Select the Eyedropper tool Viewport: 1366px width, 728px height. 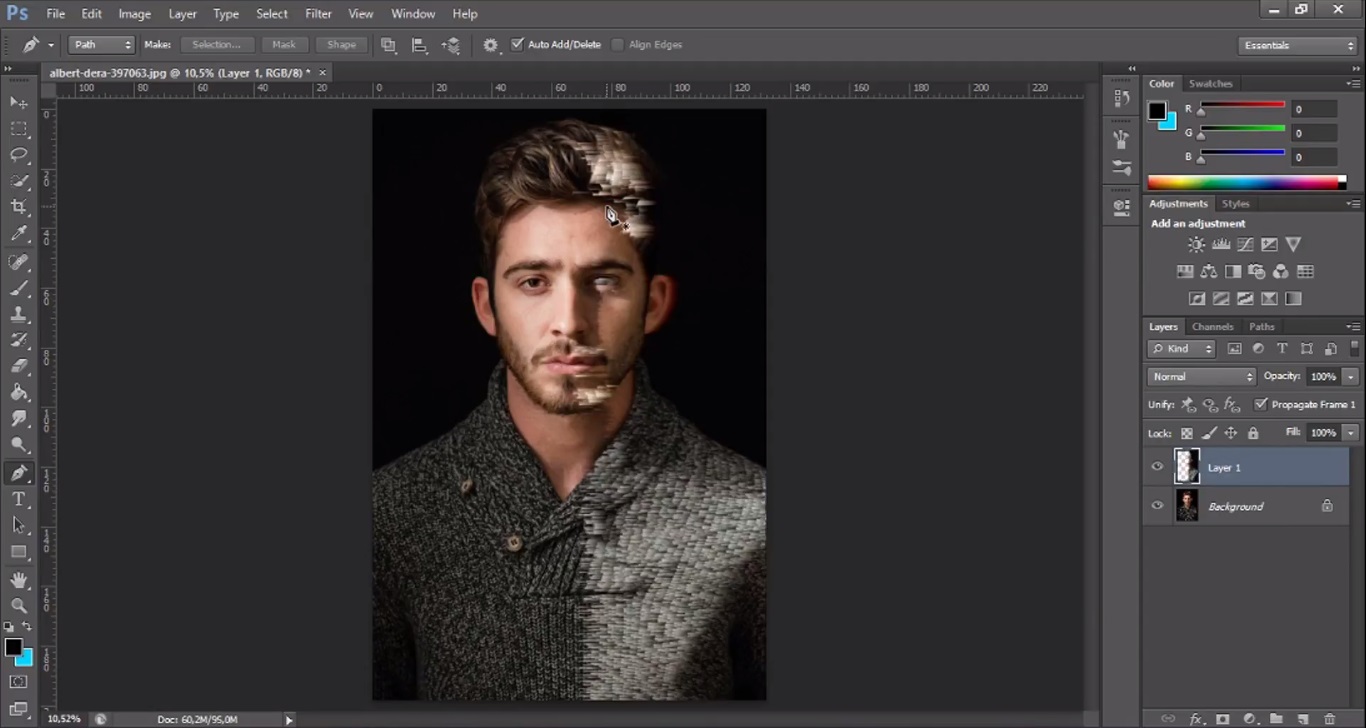click(19, 234)
